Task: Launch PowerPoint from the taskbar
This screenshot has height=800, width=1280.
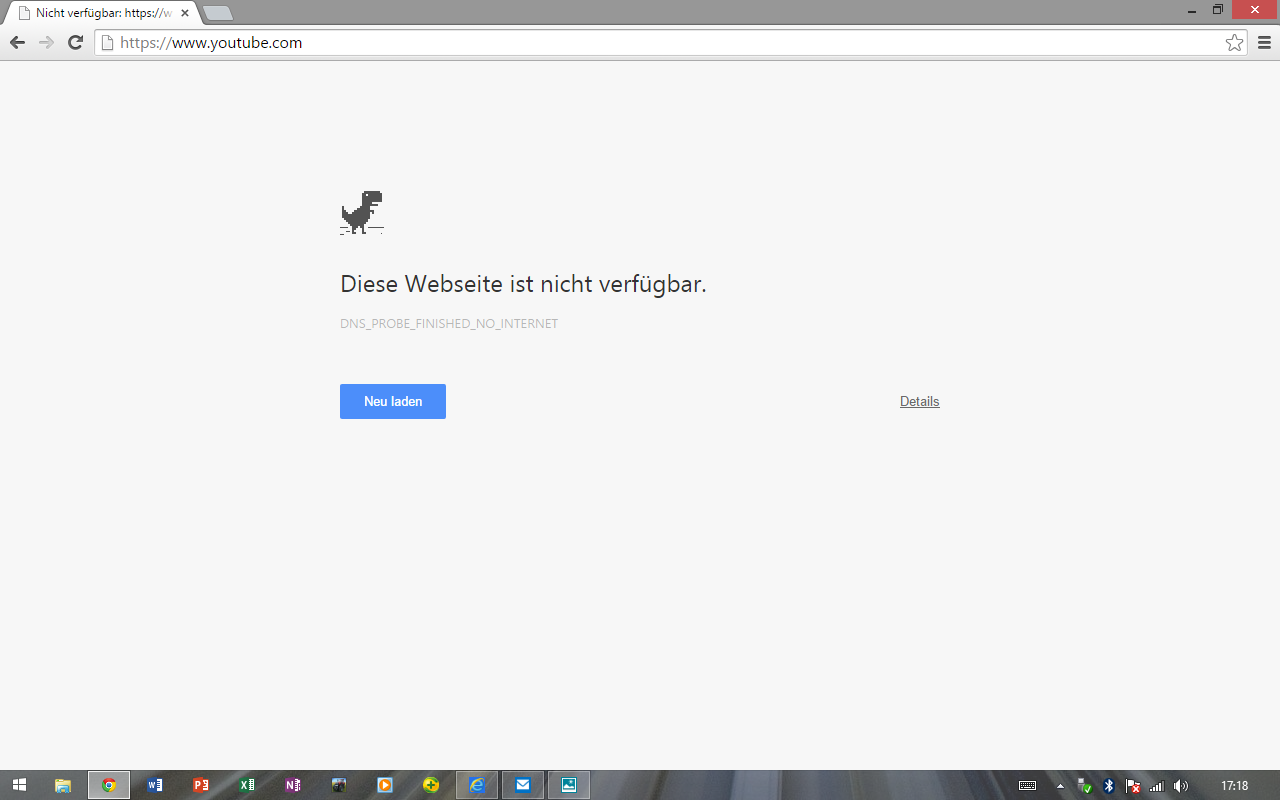Action: tap(201, 785)
